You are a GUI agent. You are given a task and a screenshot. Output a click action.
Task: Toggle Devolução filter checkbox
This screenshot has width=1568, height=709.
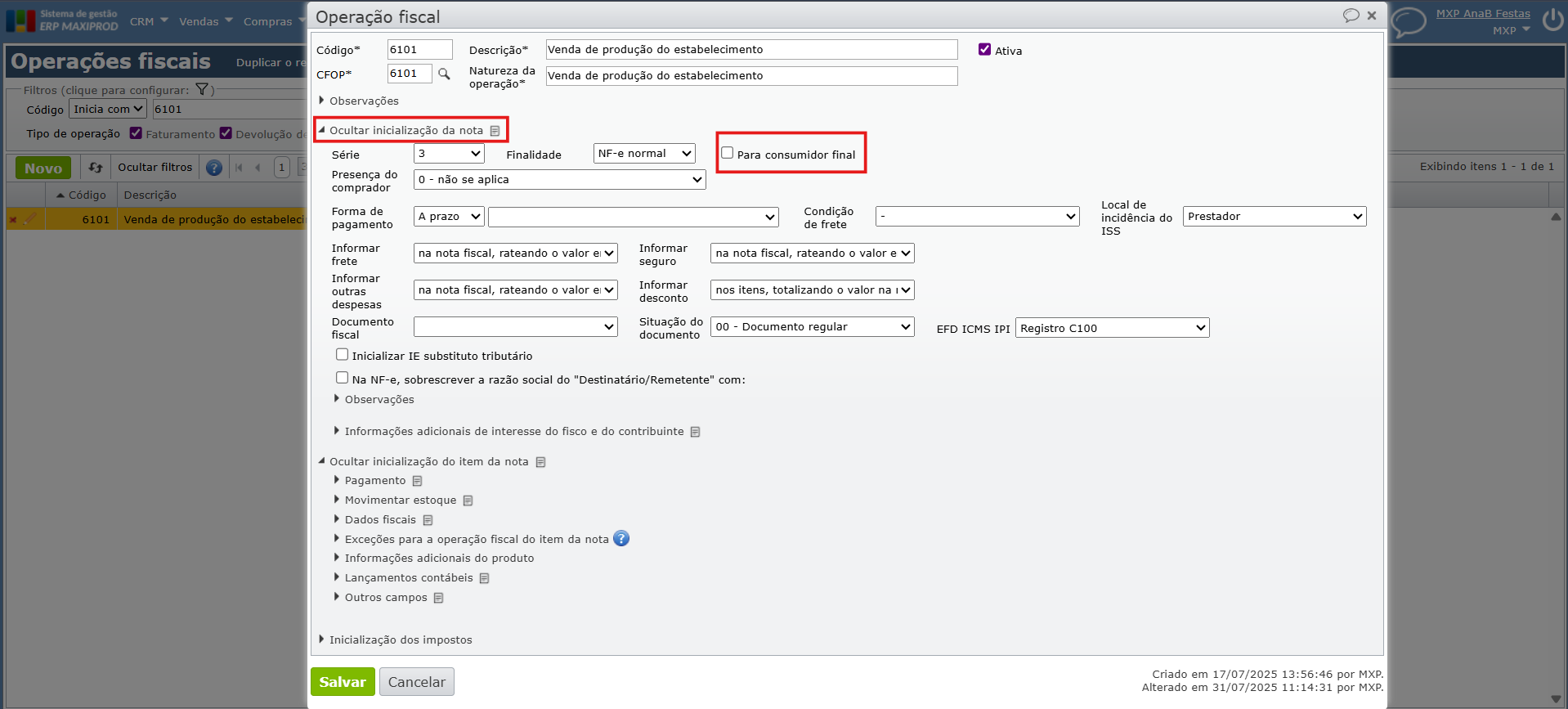pyautogui.click(x=226, y=133)
